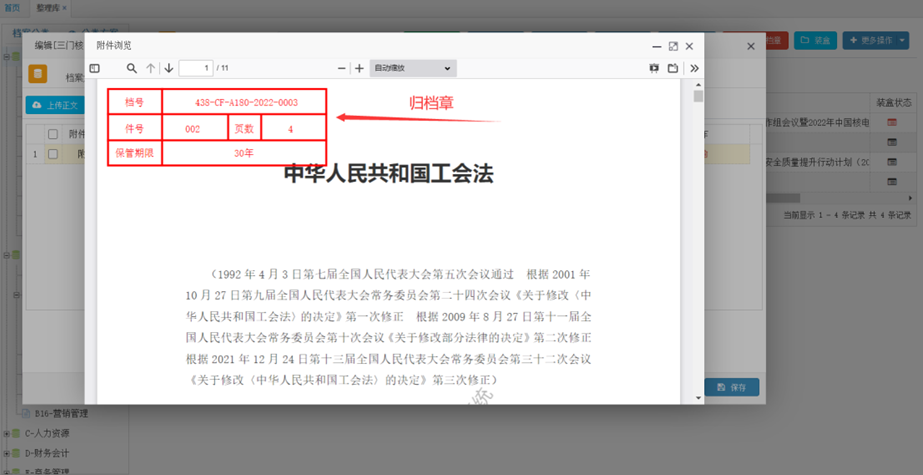The width and height of the screenshot is (923, 475).
Task: Close the 编辑 dialog behind the viewer
Action: pos(751,46)
